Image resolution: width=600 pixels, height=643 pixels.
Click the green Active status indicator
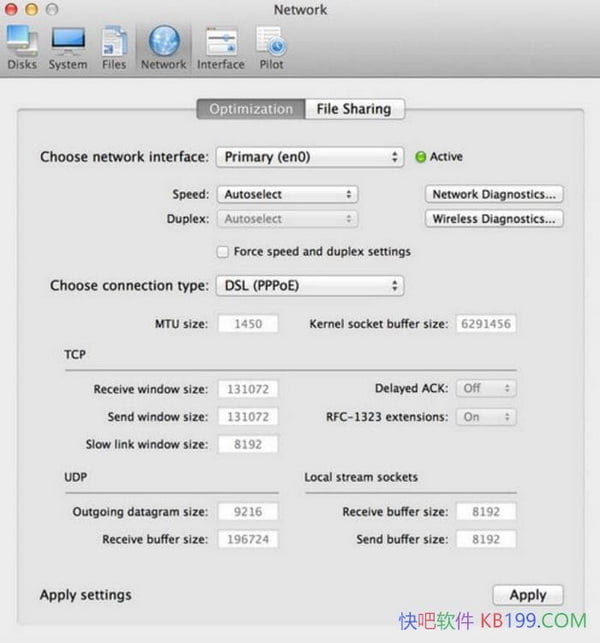(420, 157)
